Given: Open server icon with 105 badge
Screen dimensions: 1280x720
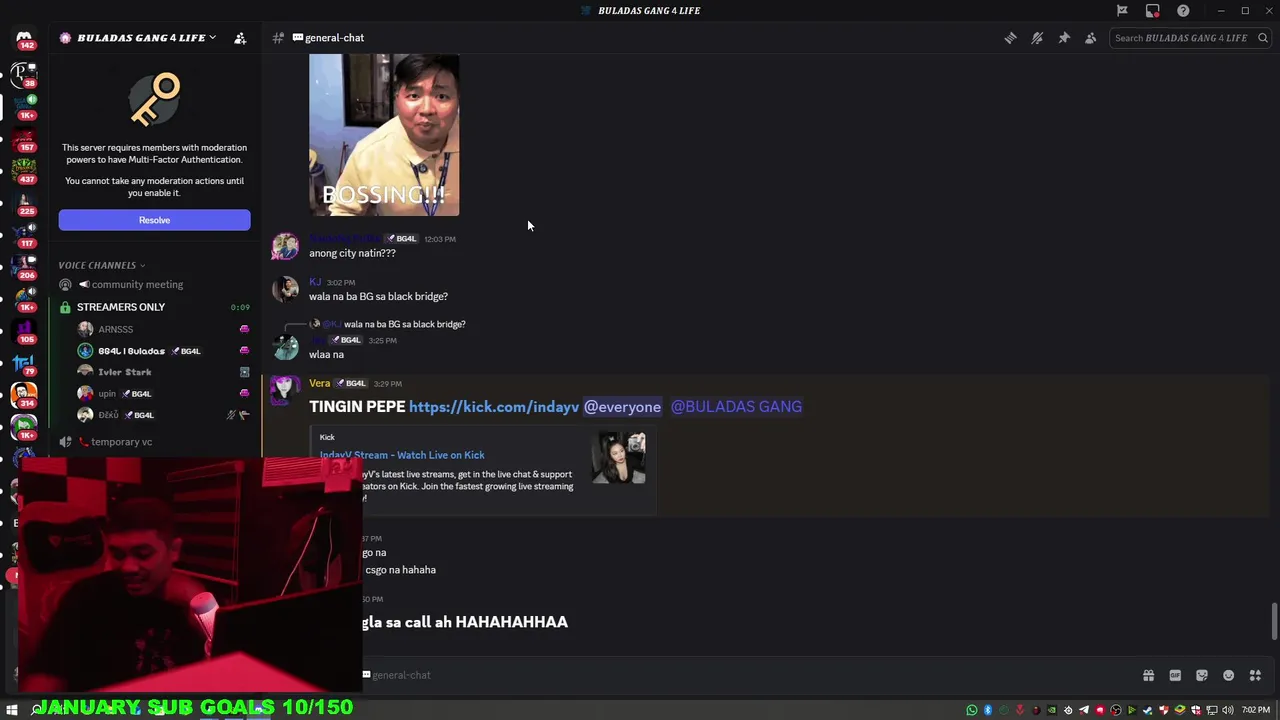Looking at the screenshot, I should click(x=24, y=330).
